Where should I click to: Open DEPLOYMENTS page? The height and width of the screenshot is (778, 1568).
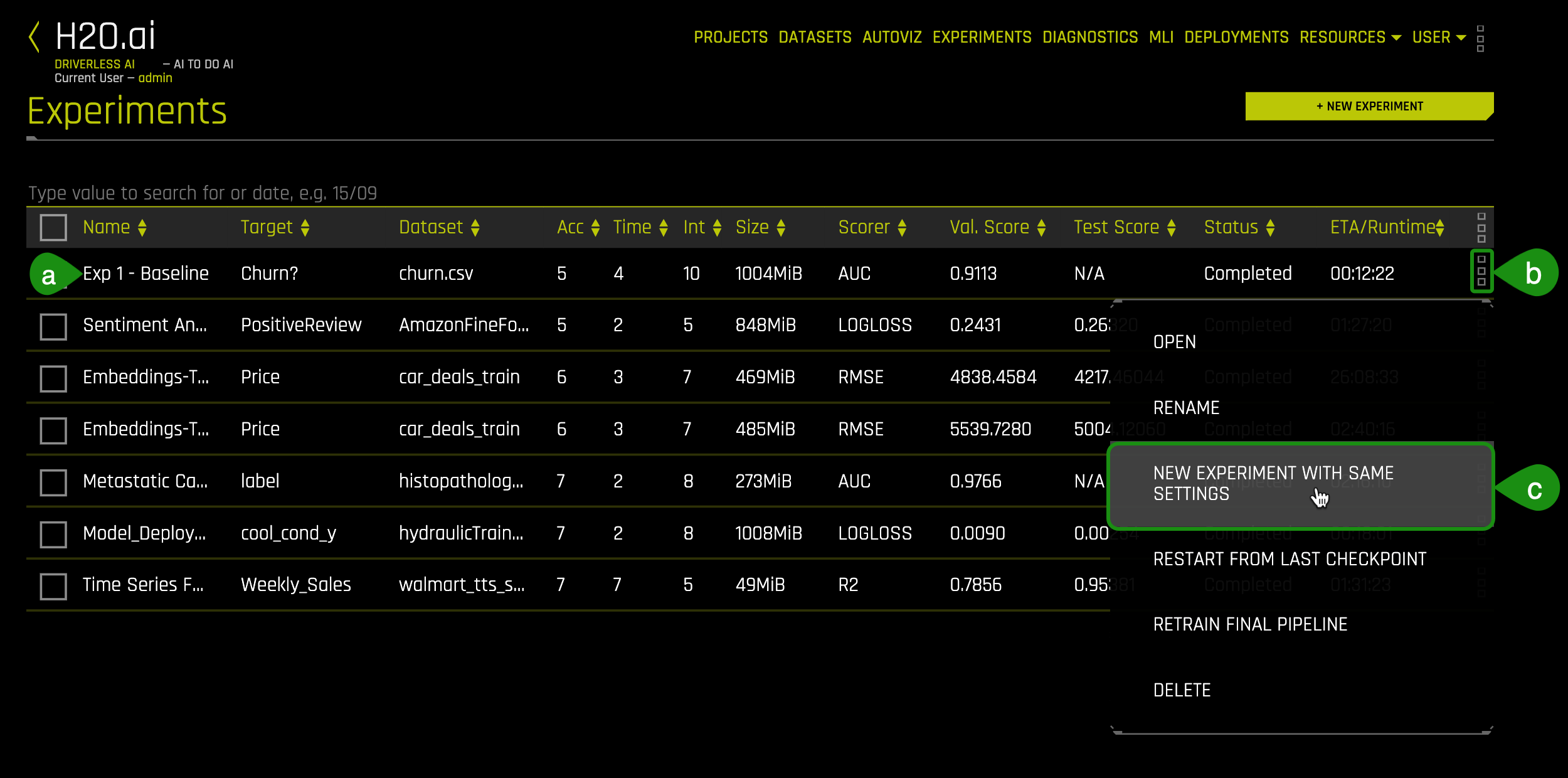[1236, 37]
